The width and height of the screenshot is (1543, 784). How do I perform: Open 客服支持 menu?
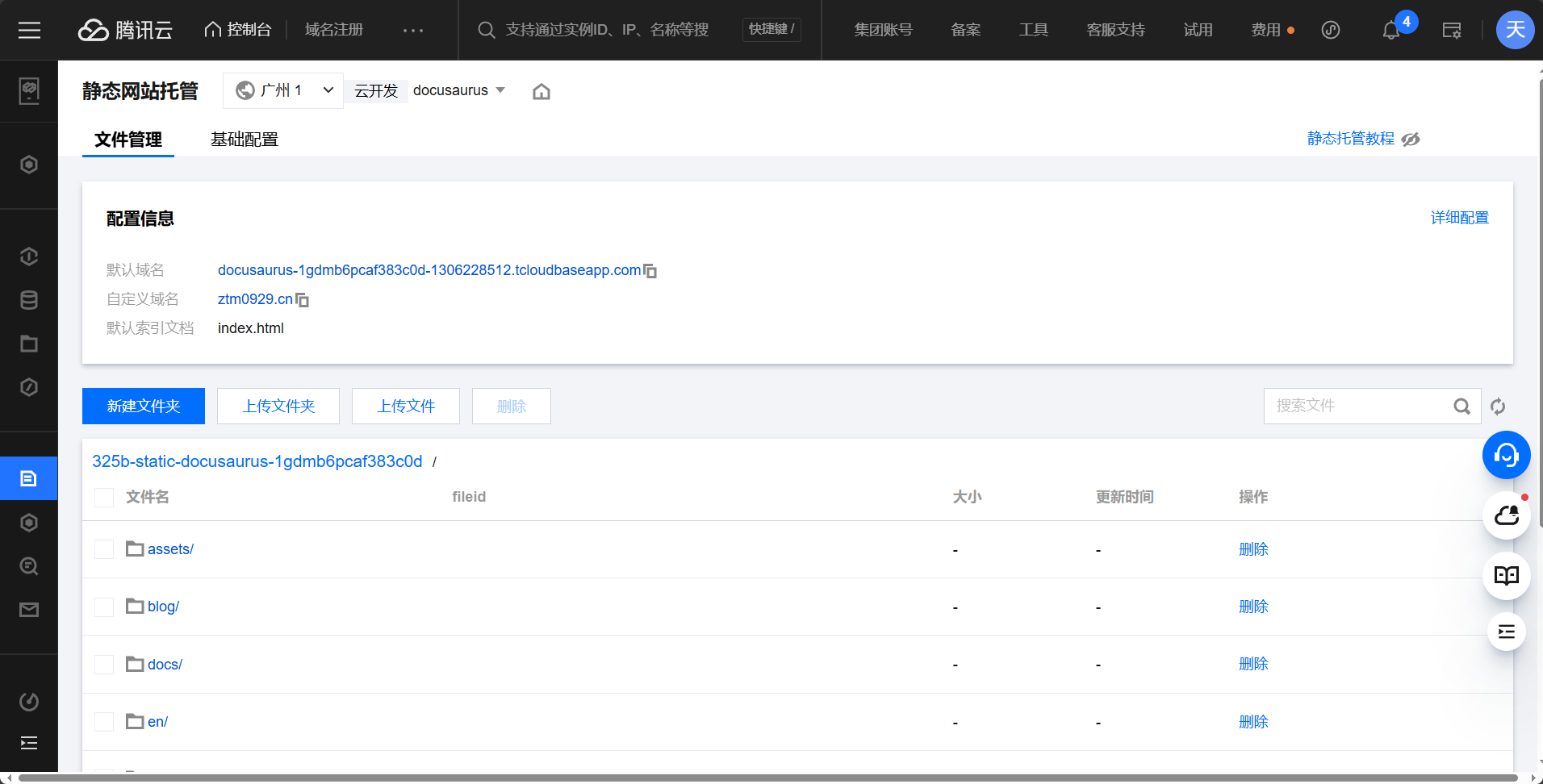[1116, 30]
